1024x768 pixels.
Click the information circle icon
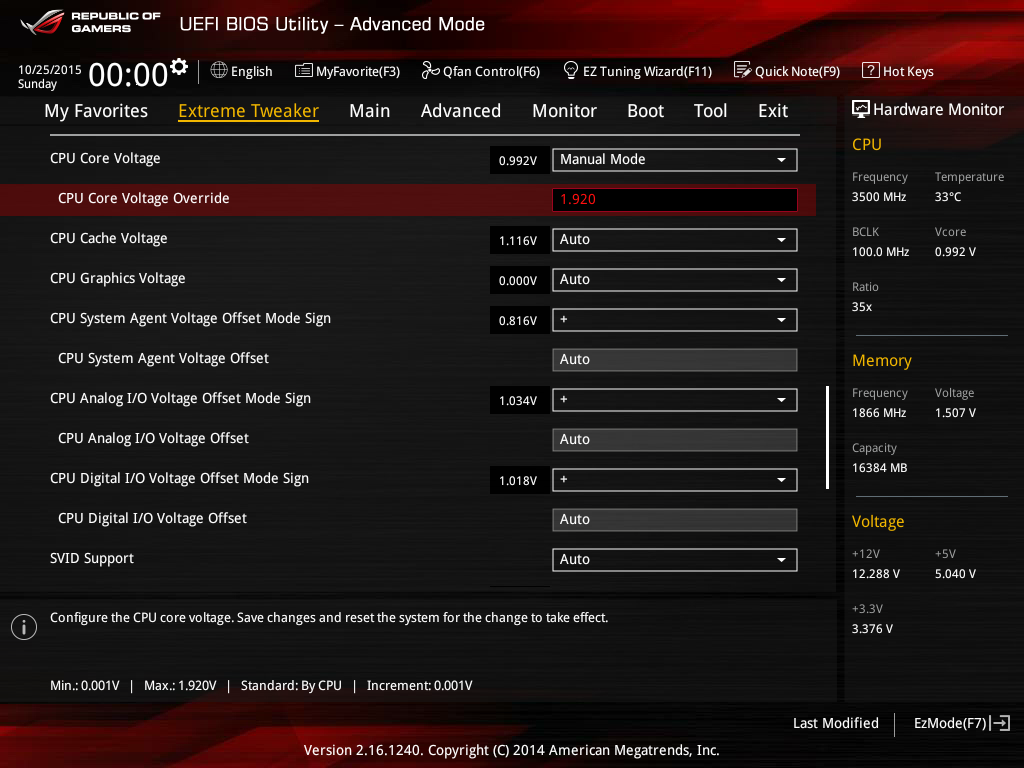pyautogui.click(x=24, y=627)
